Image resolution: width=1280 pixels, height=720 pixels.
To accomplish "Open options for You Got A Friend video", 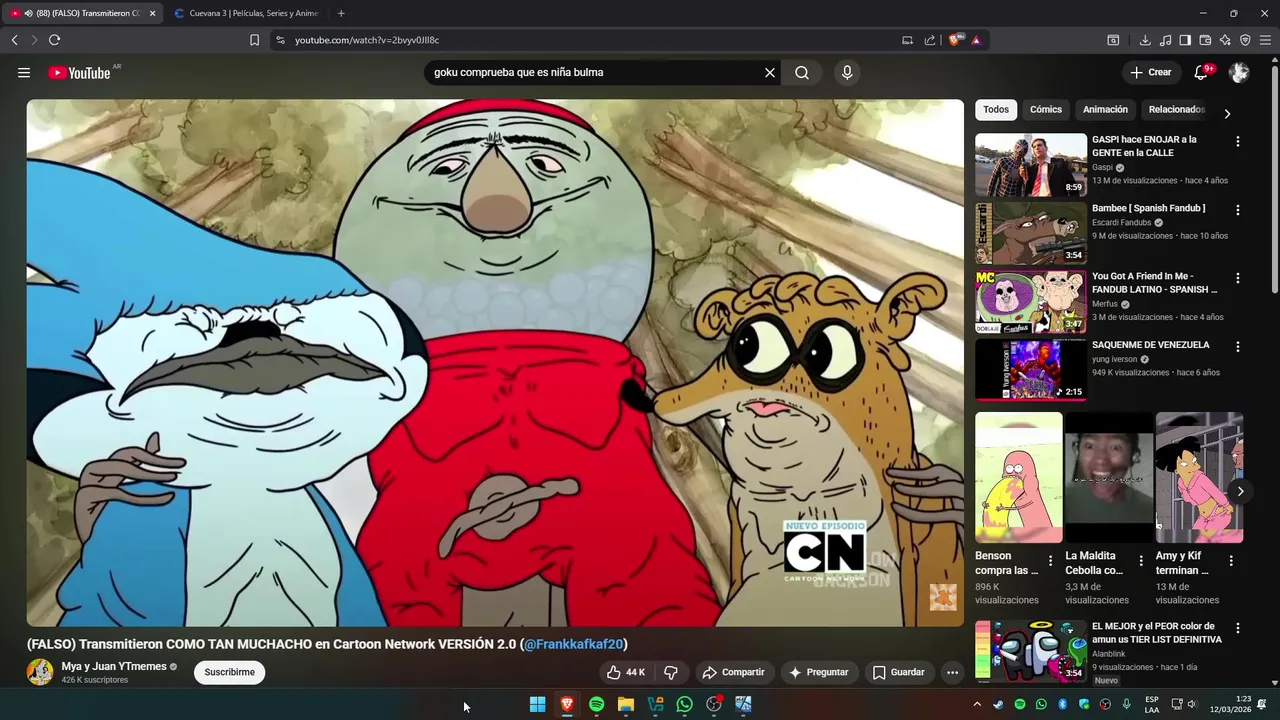I will 1238,278.
